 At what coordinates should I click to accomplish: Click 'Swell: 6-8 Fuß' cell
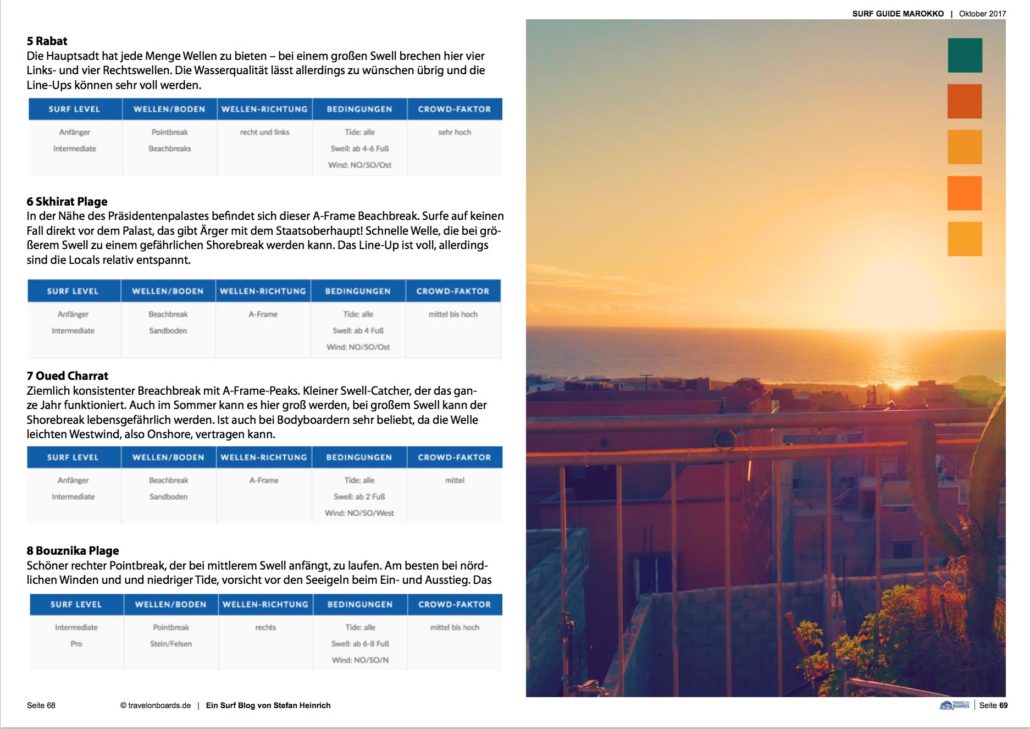[x=360, y=644]
